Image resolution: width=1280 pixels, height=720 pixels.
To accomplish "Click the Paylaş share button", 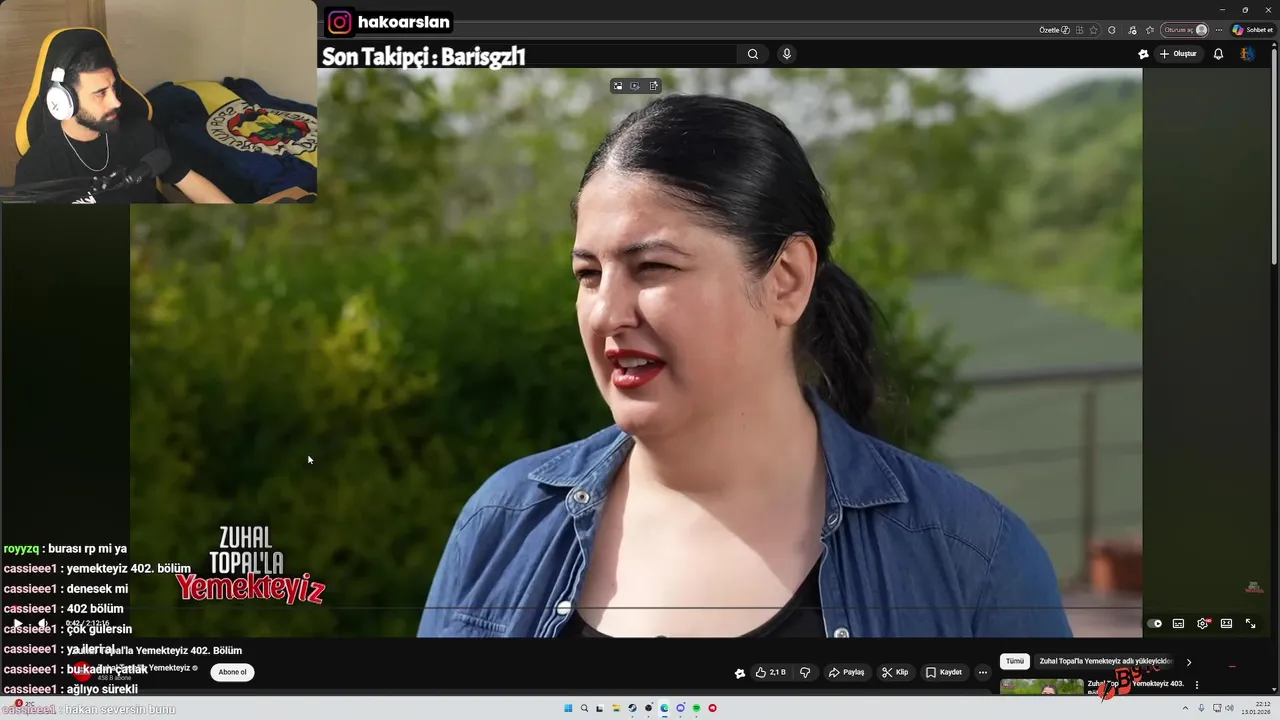I will [846, 673].
